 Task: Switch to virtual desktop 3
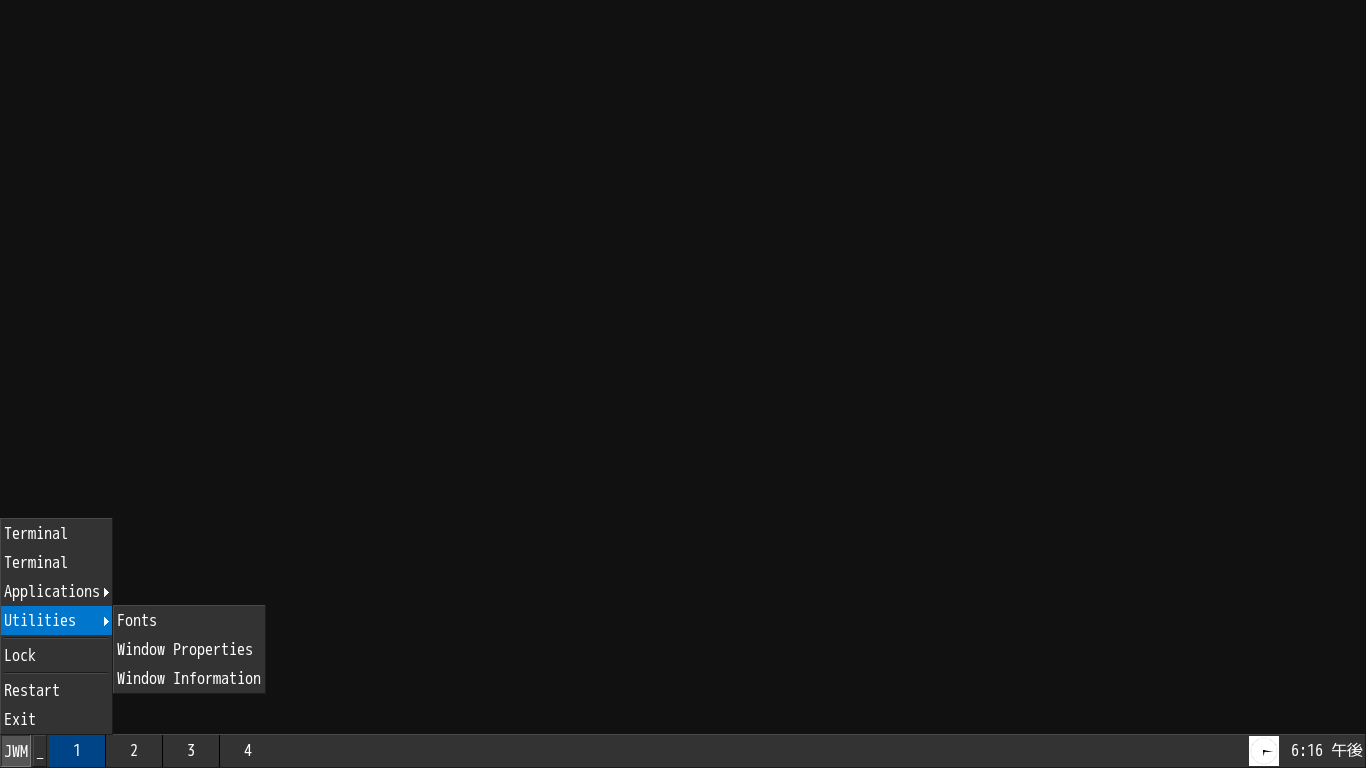pos(191,751)
